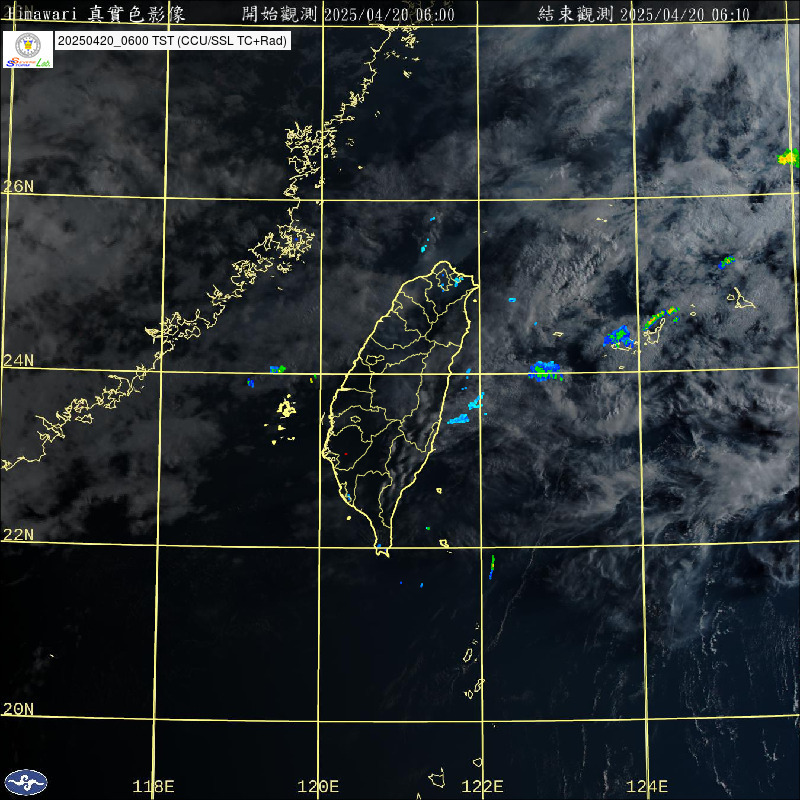Image resolution: width=800 pixels, height=800 pixels.
Task: Click the 20250420_0600 TST timestamp label
Action: [173, 41]
